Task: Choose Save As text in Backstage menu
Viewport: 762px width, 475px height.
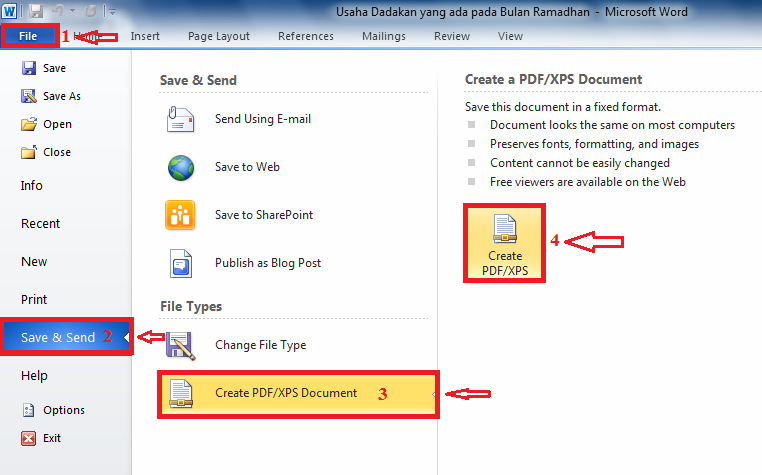Action: tap(62, 96)
